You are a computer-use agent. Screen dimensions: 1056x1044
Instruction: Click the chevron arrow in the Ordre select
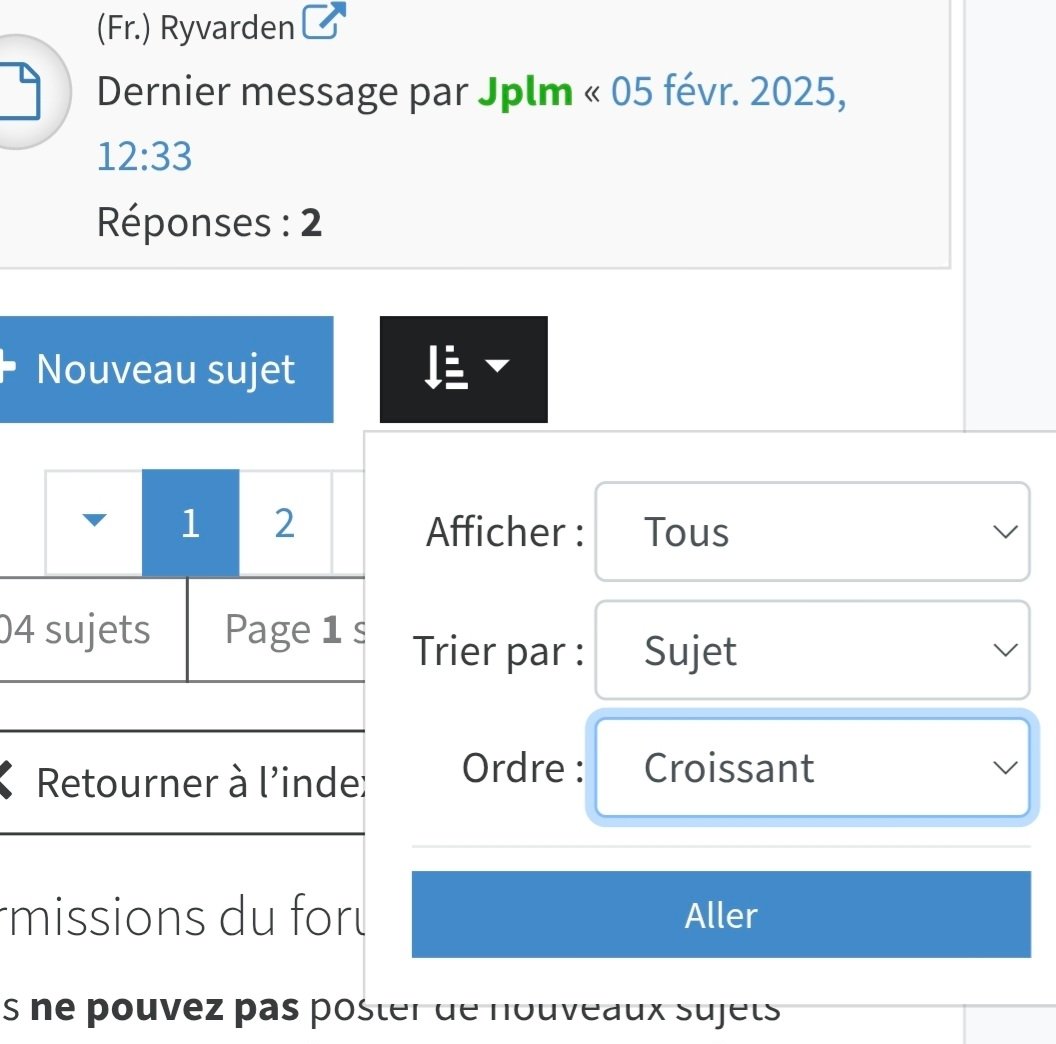[x=1005, y=767]
